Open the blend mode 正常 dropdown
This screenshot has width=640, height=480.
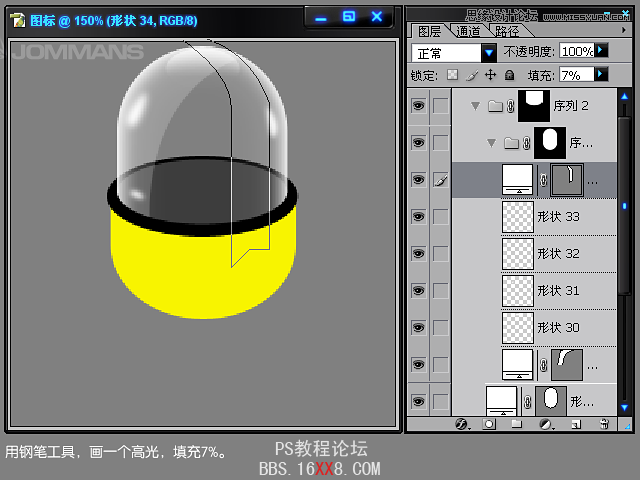[x=489, y=52]
